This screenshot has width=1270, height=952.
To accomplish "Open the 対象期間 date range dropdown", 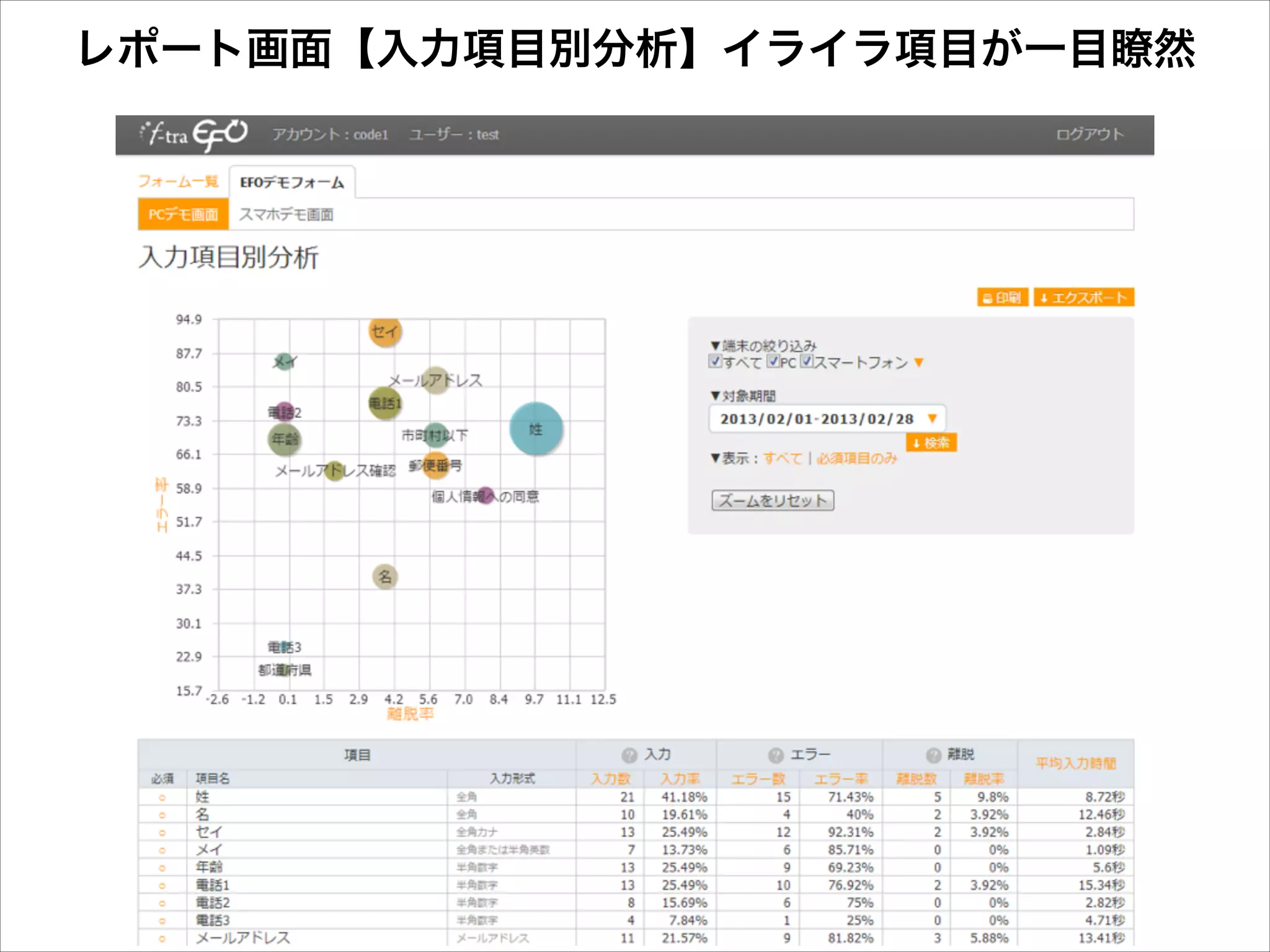I will [x=827, y=419].
